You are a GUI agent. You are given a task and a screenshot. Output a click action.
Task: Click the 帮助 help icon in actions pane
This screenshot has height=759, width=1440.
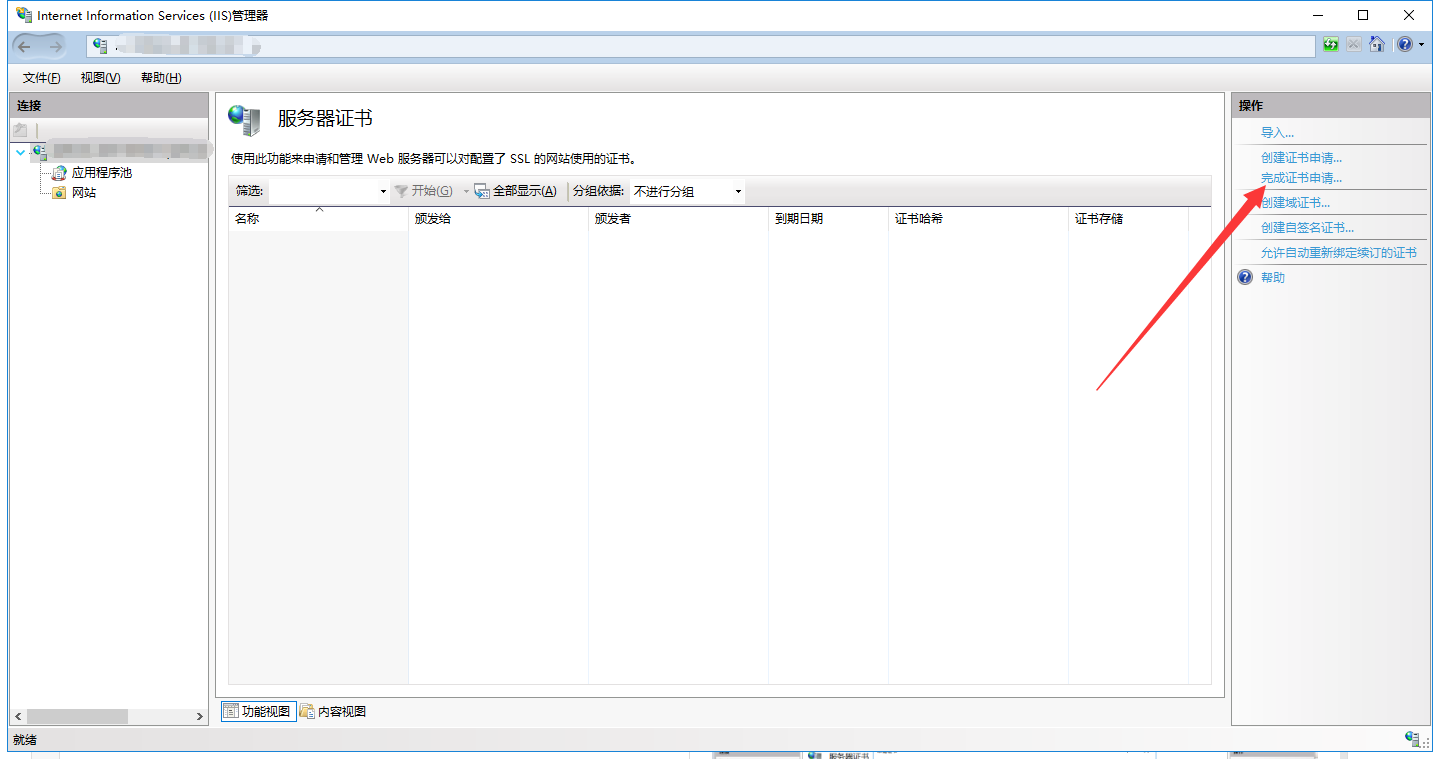[1246, 278]
